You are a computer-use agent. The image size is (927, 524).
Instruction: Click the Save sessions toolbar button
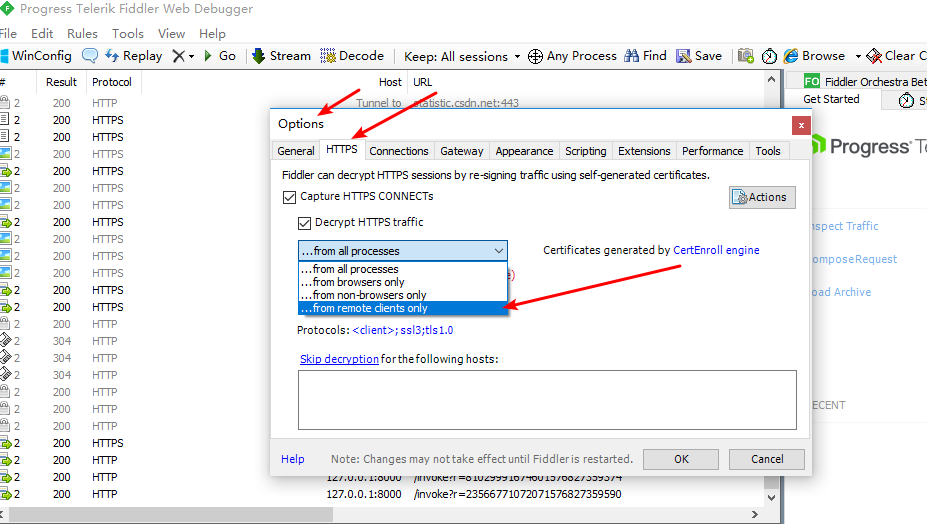pyautogui.click(x=699, y=56)
